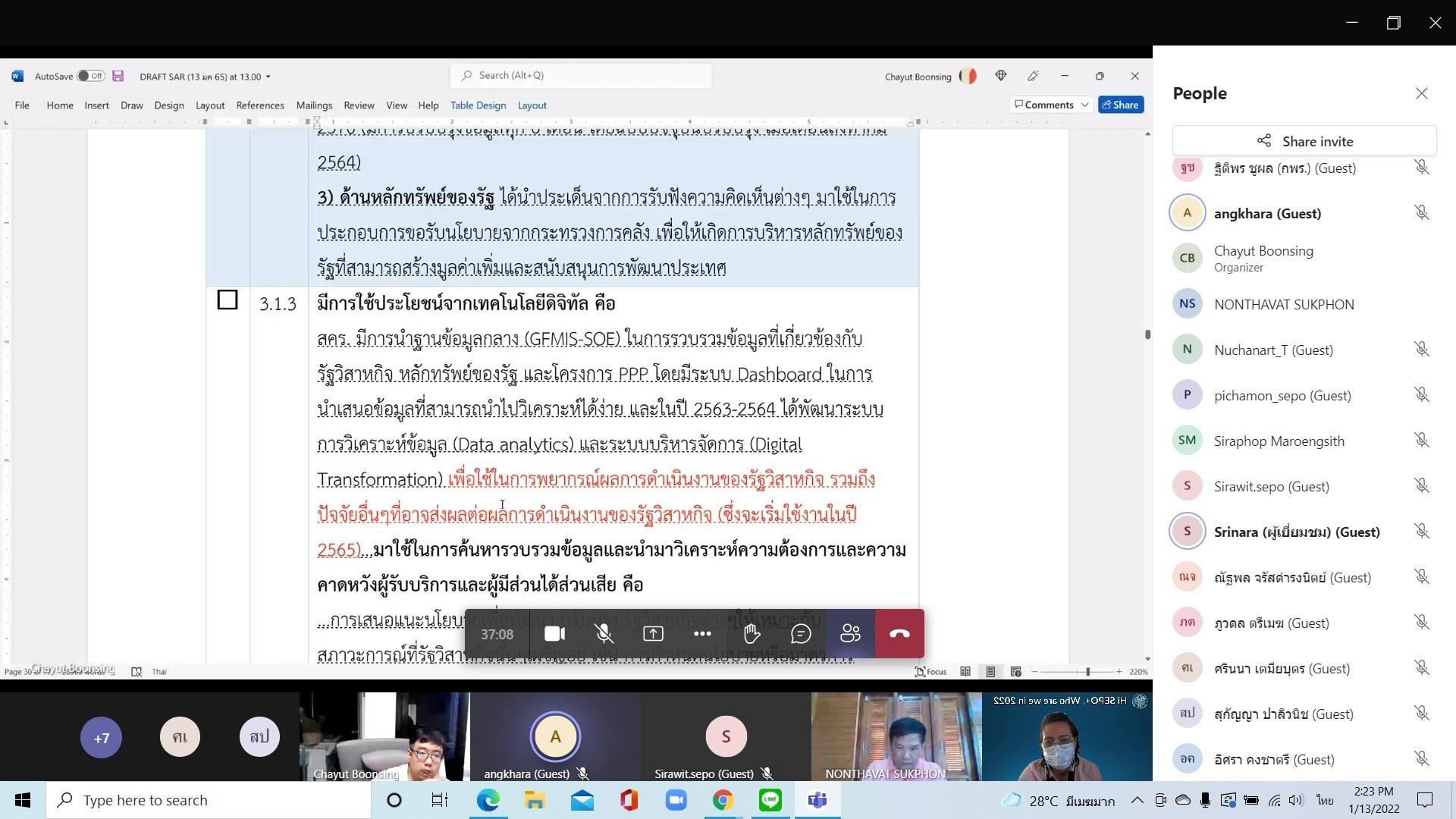Click the mic status icon for Sirawit.sepo (Guest)
Image resolution: width=1456 pixels, height=819 pixels.
coord(1422,486)
